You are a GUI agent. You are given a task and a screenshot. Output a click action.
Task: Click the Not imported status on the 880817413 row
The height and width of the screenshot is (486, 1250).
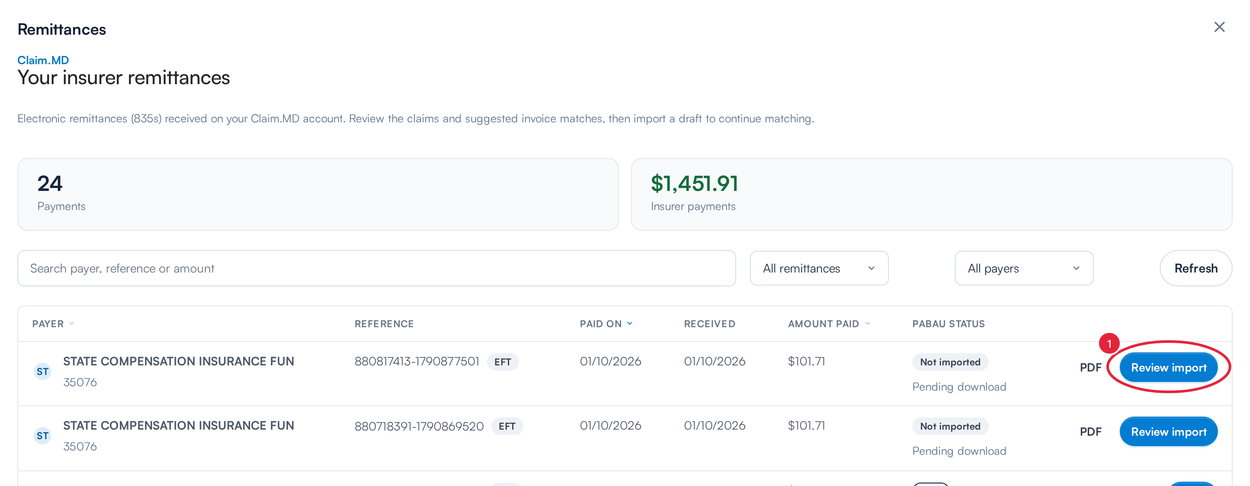[950, 362]
